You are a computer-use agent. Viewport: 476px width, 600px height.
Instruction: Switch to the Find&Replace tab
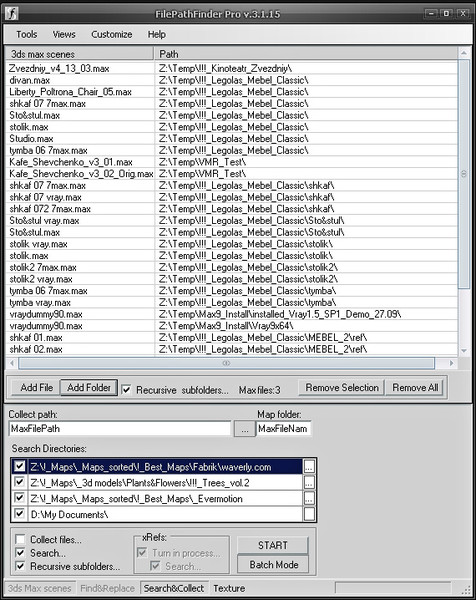point(108,588)
